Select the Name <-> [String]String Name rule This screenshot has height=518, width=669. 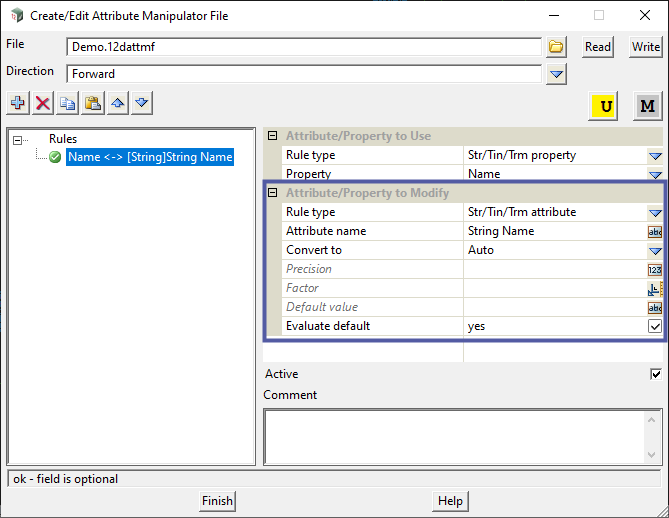[149, 157]
